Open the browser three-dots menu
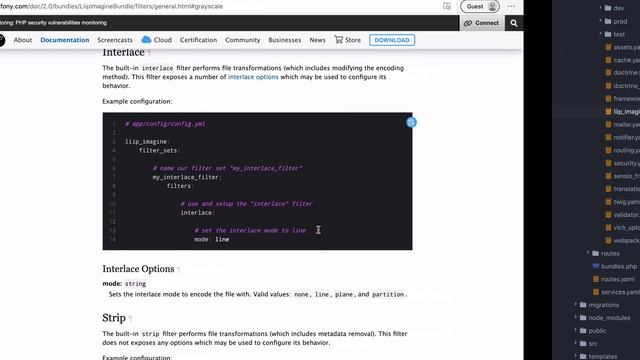The width and height of the screenshot is (640, 360). pyautogui.click(x=511, y=7)
